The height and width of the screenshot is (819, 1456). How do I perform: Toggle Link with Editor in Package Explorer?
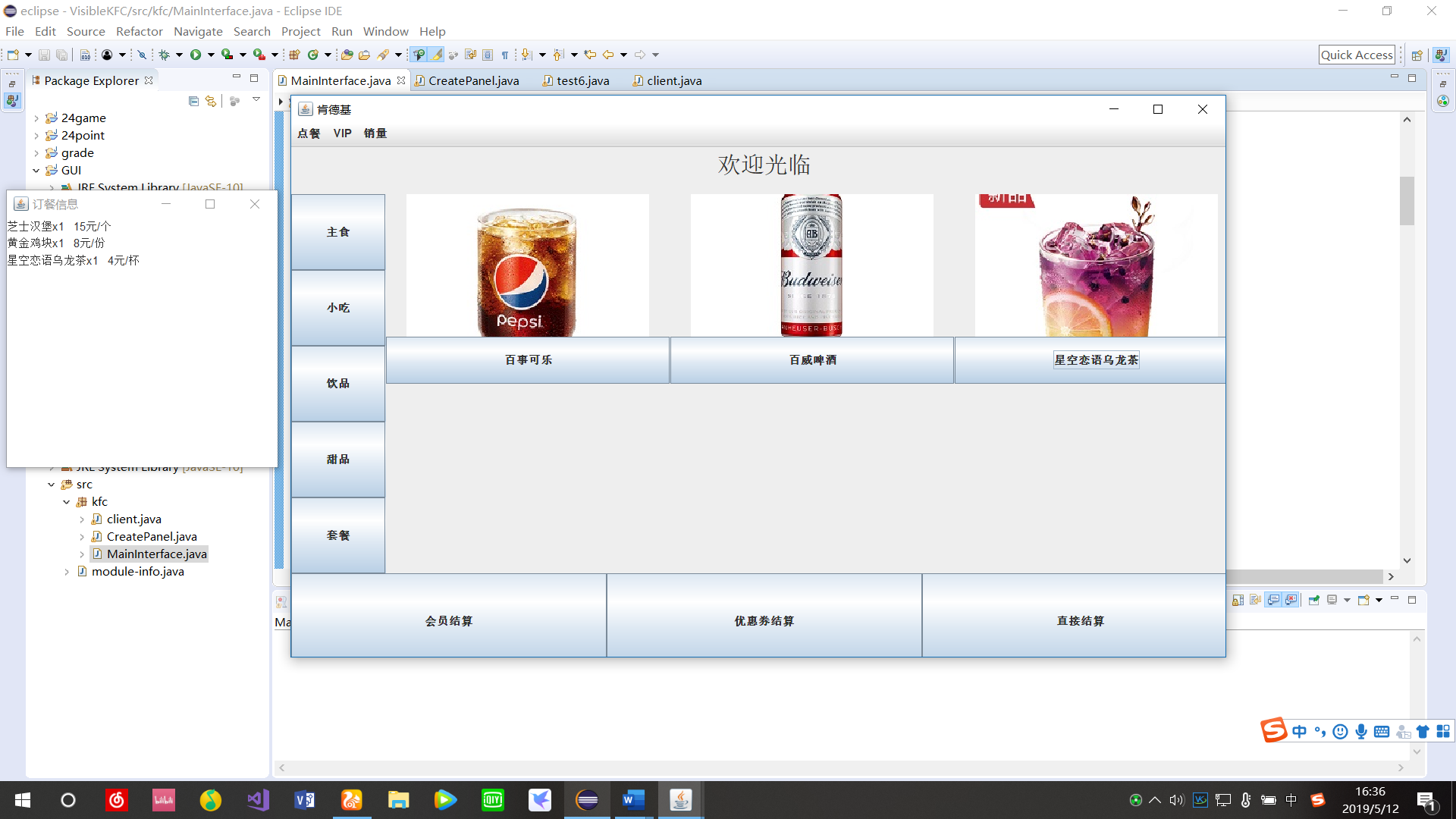click(211, 101)
